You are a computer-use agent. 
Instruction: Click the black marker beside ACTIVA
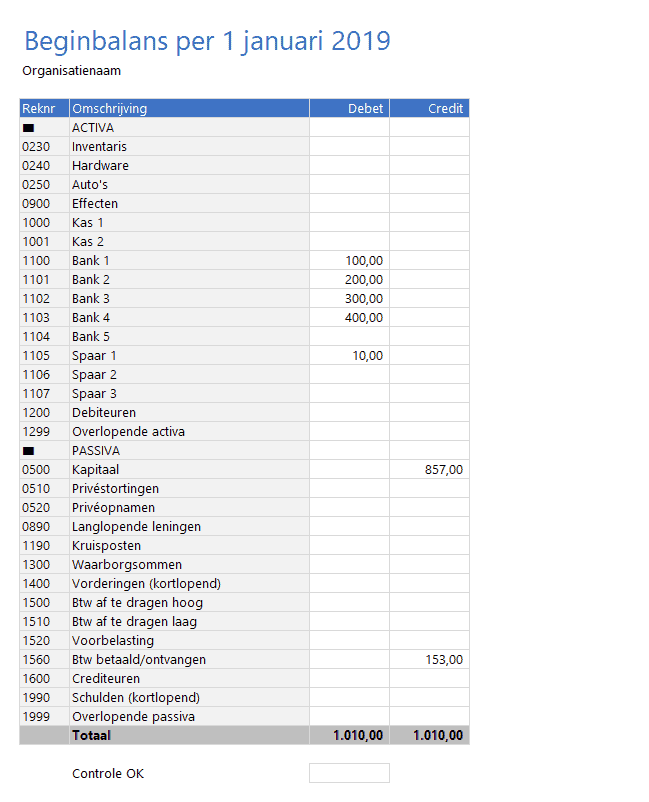28,128
